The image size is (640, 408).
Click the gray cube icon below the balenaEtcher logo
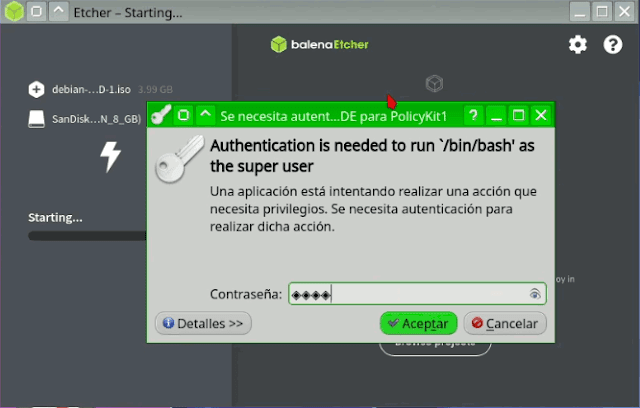(434, 84)
